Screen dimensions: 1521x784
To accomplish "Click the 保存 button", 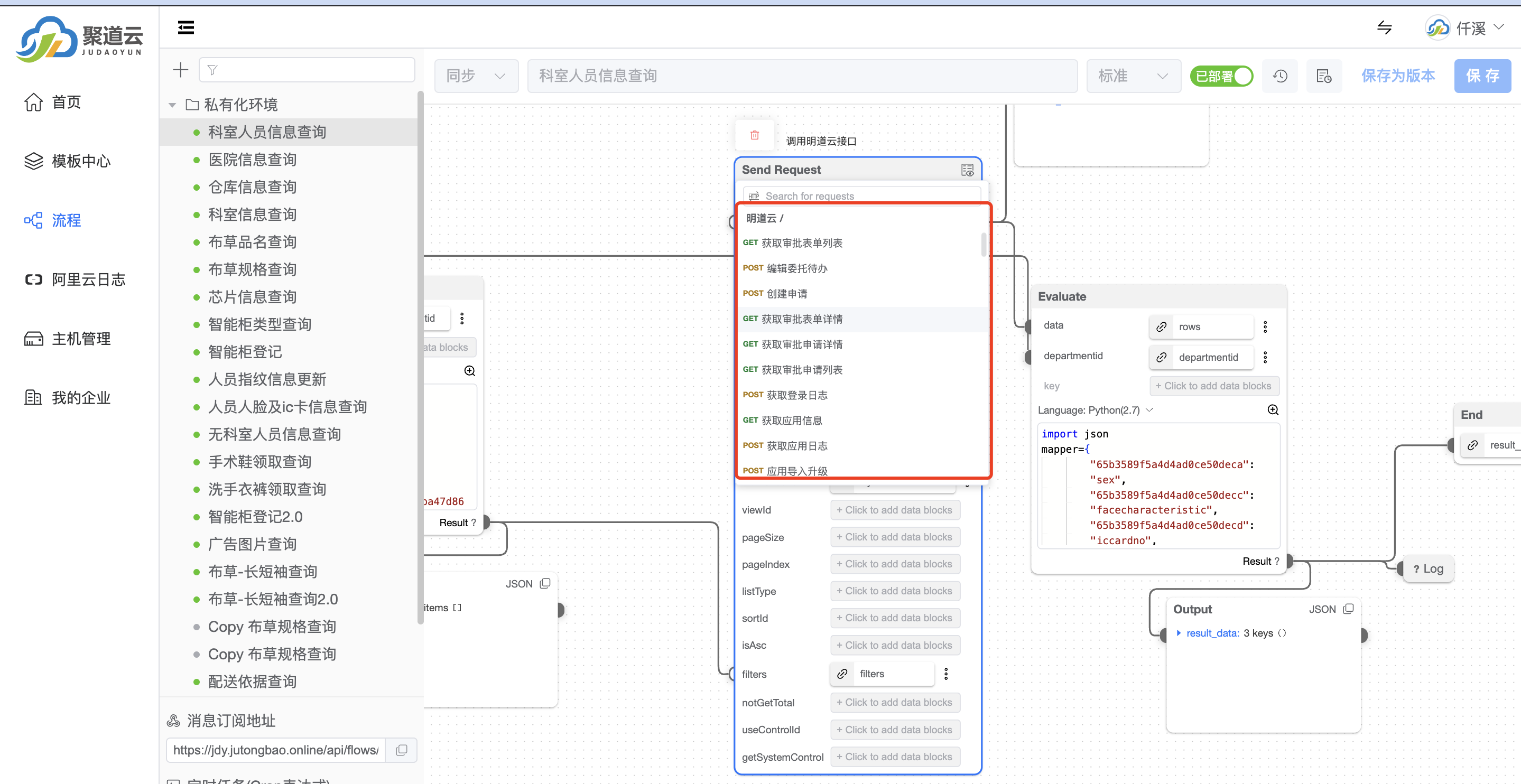I will pos(1482,76).
